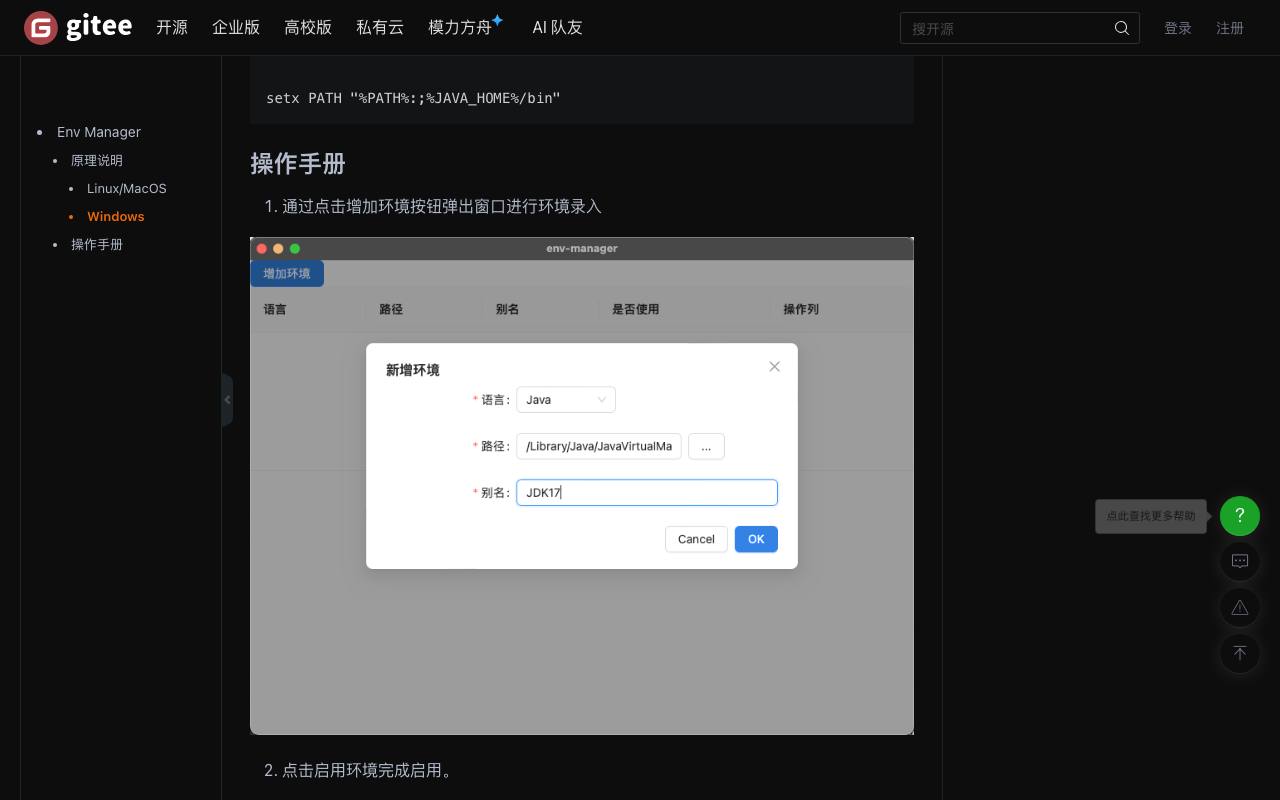Screen dimensions: 1280x800
Task: Select the Windows outline entry
Action: 116,216
